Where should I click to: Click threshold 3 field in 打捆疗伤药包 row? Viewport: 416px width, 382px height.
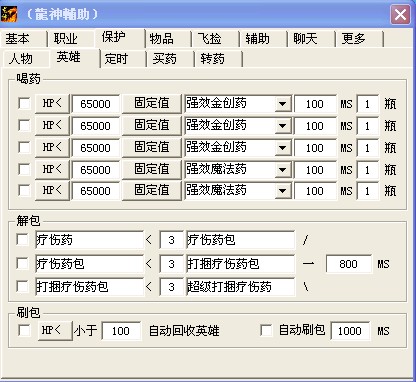(171, 287)
